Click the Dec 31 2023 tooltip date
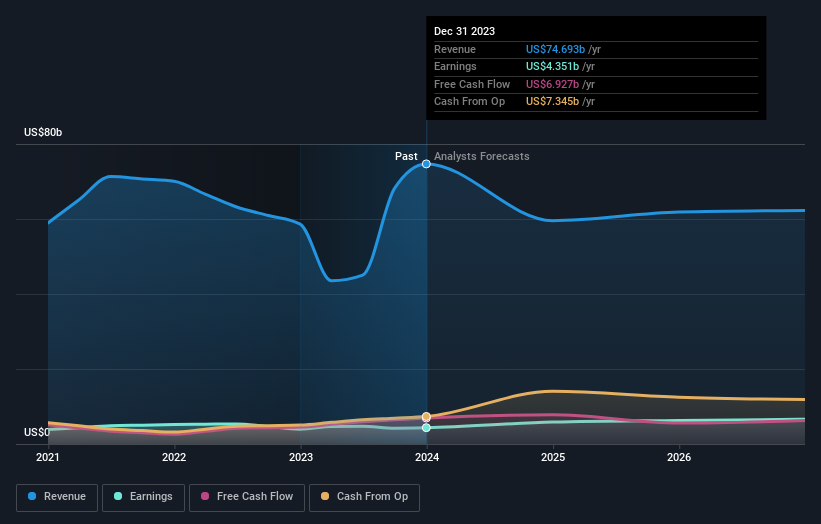821x524 pixels. coord(464,31)
